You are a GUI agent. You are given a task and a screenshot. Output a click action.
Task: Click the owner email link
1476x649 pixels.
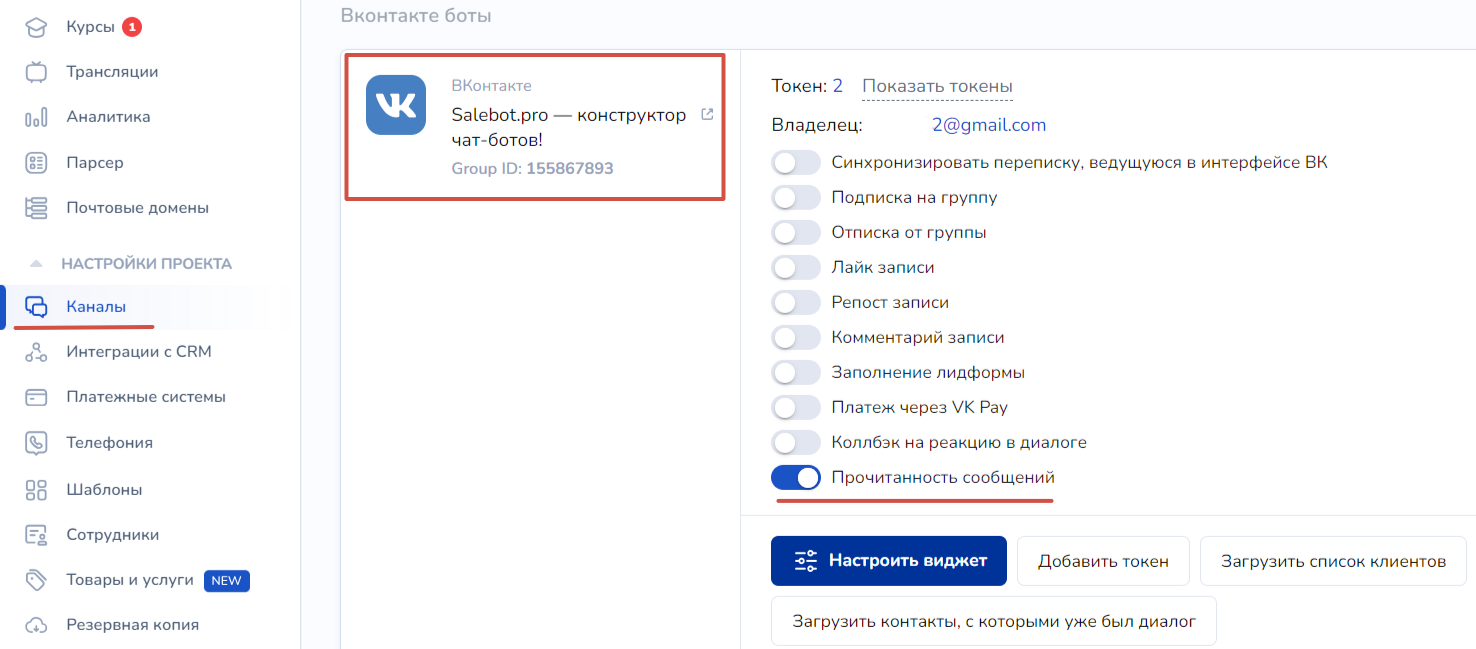(988, 125)
